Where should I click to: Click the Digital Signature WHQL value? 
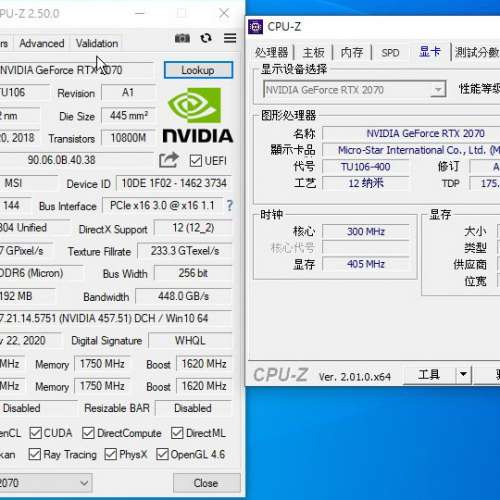(190, 341)
